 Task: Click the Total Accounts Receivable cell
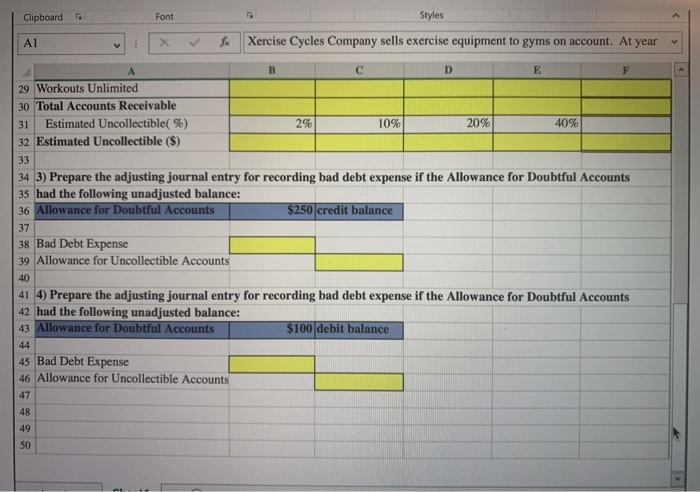click(x=132, y=106)
